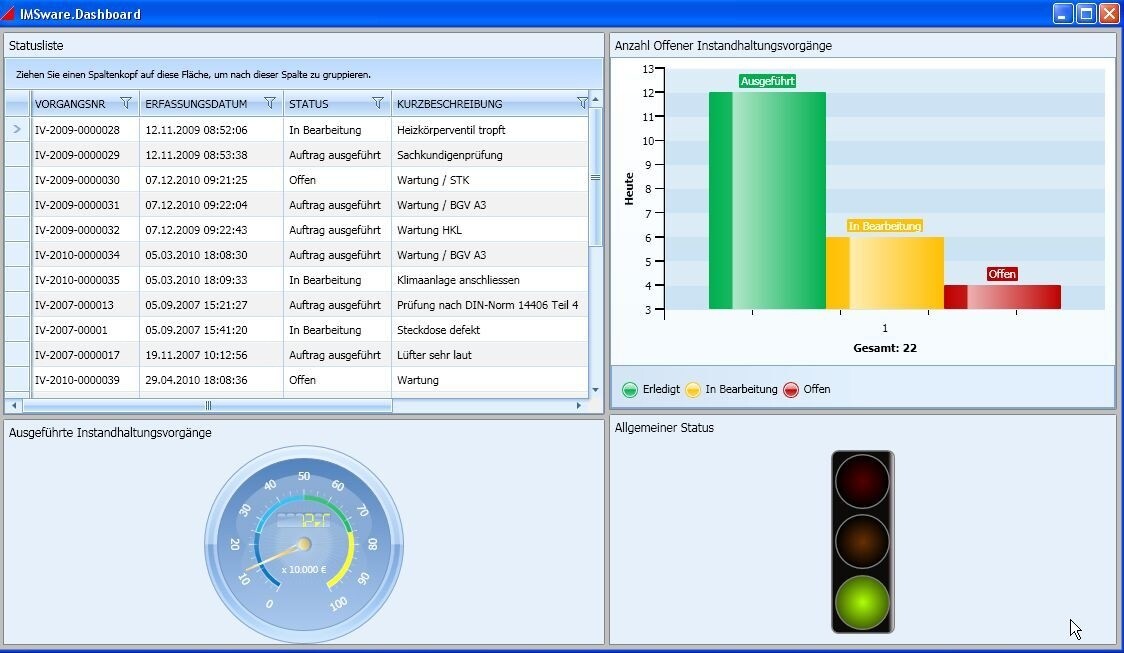
Task: Sort by the KURZBESCHREIBUNG column header
Action: click(449, 104)
